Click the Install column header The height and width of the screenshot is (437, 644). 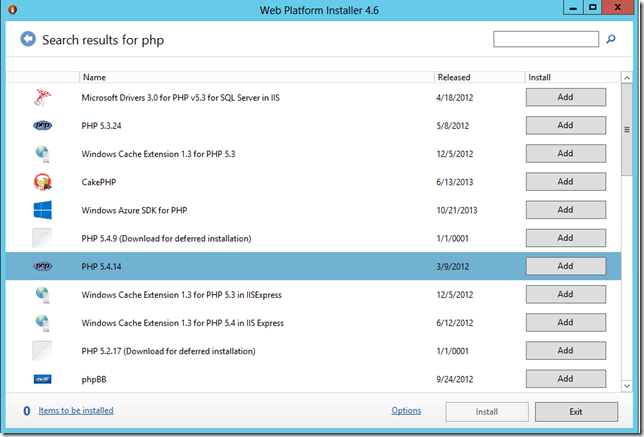pos(573,77)
